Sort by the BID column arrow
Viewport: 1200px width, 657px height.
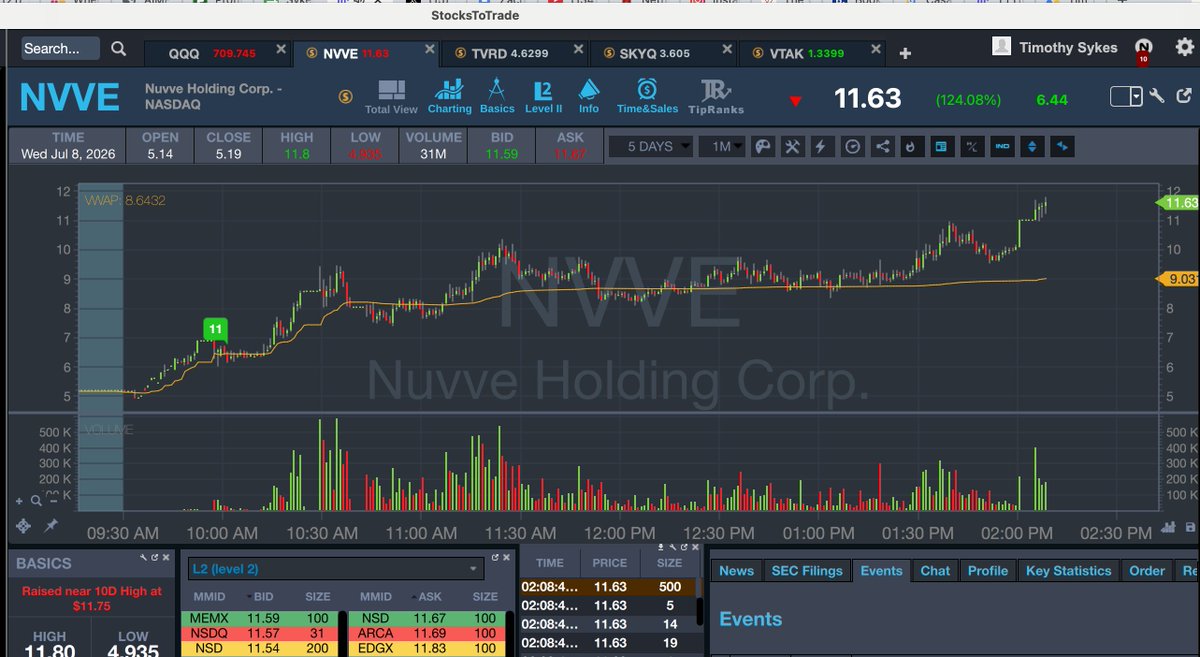click(x=247, y=596)
